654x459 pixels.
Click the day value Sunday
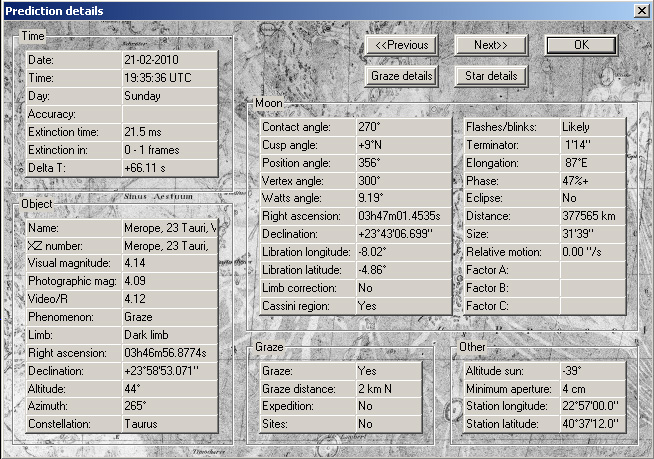coord(170,96)
